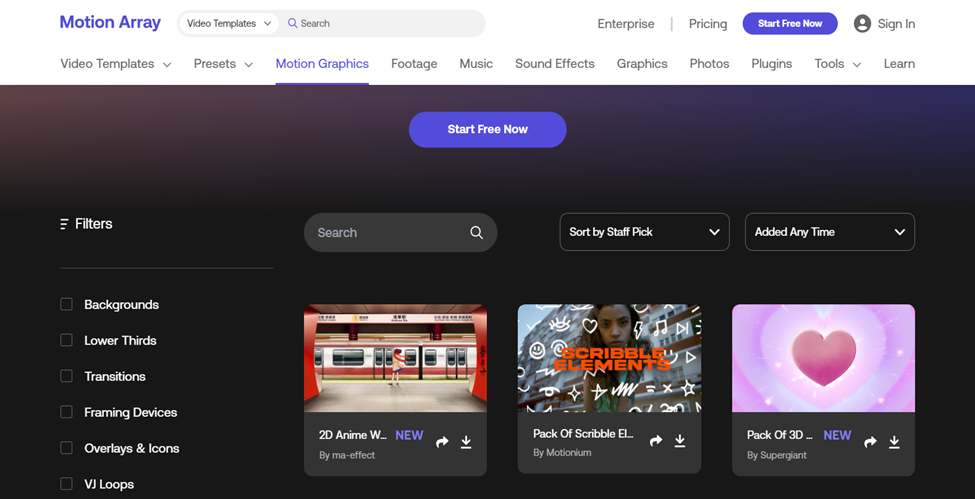
Task: Click share icon on 2D Anime card
Action: click(x=442, y=442)
